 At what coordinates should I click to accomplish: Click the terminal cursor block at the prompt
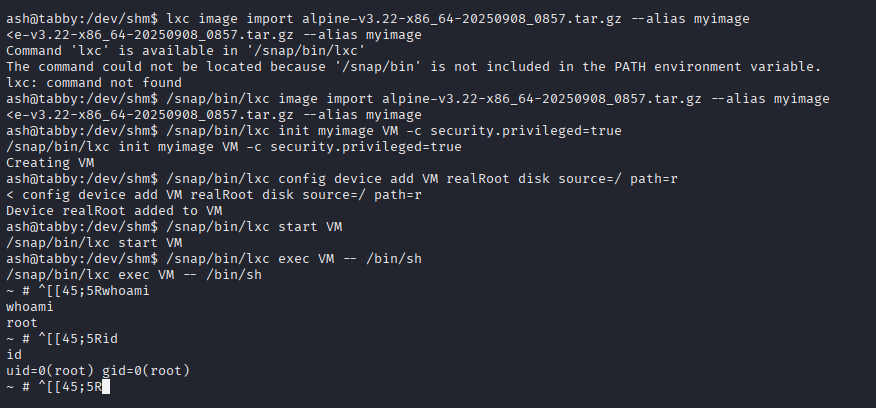pos(106,386)
